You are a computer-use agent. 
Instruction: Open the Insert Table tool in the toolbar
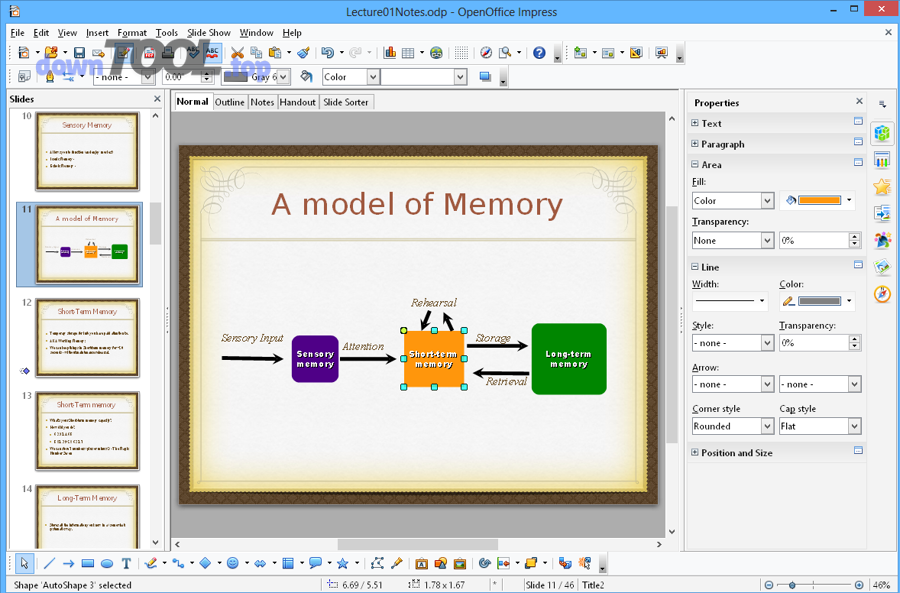[x=407, y=51]
